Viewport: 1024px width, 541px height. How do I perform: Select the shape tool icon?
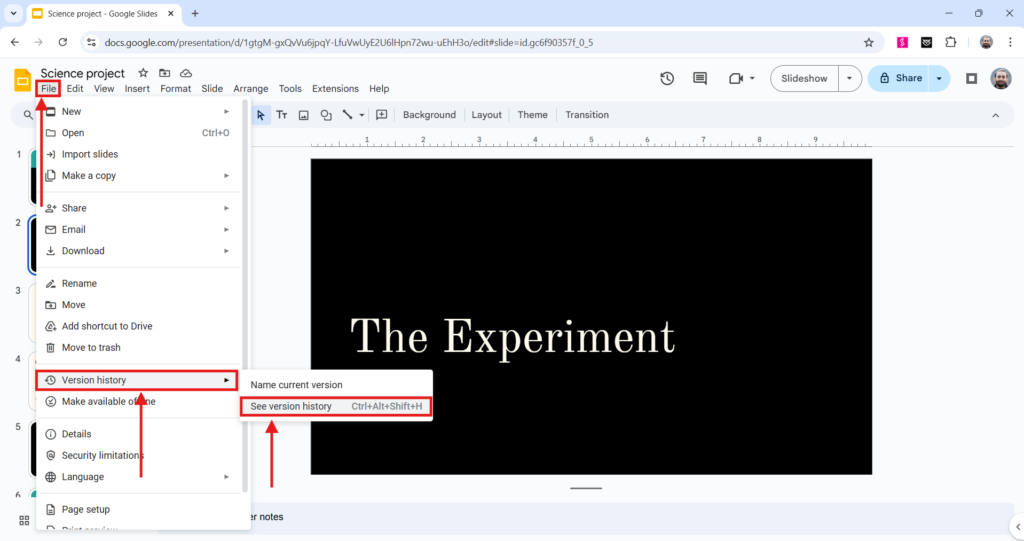[326, 115]
